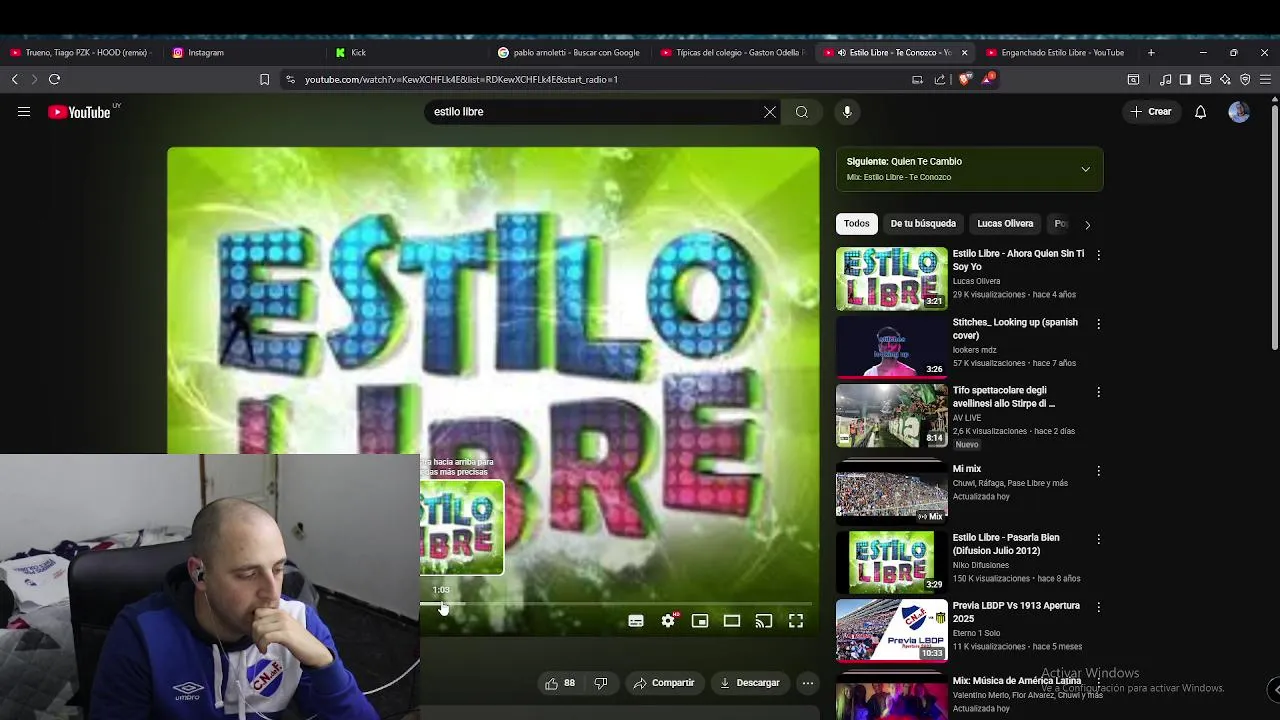The width and height of the screenshot is (1280, 720).
Task: Switch to theater mode view
Action: pos(732,621)
